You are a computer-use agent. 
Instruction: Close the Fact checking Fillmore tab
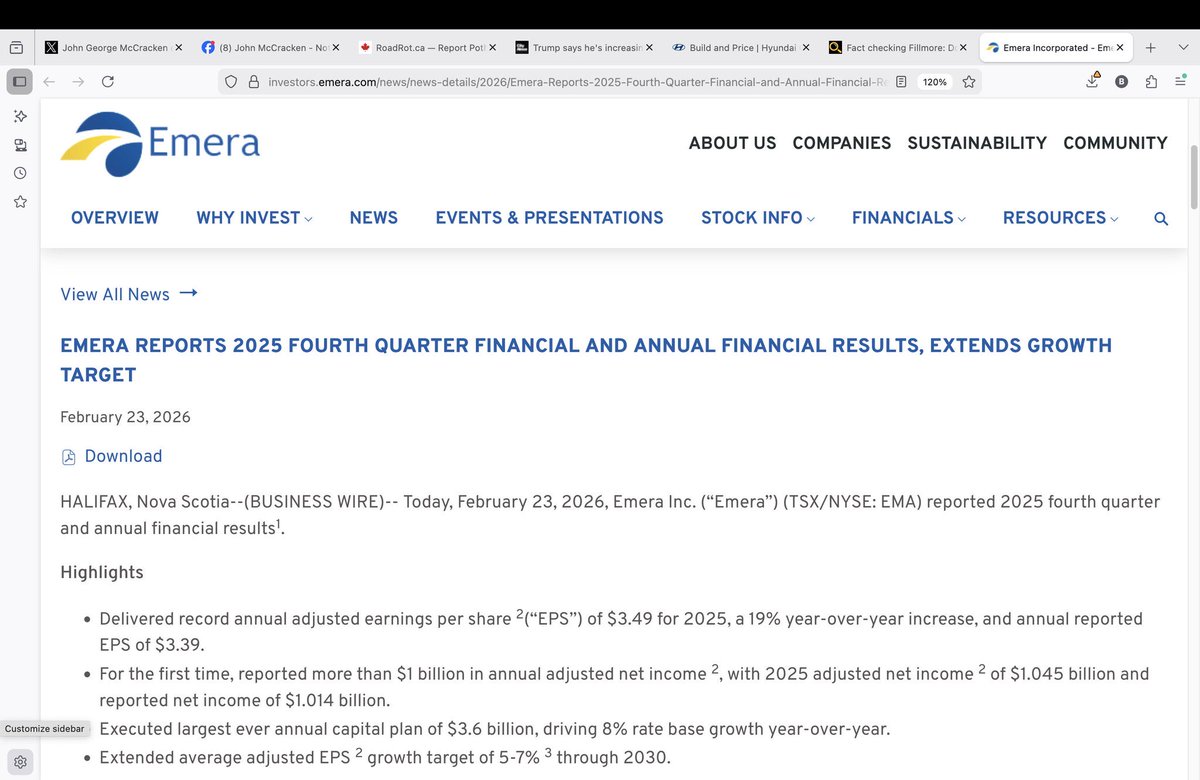click(x=963, y=47)
